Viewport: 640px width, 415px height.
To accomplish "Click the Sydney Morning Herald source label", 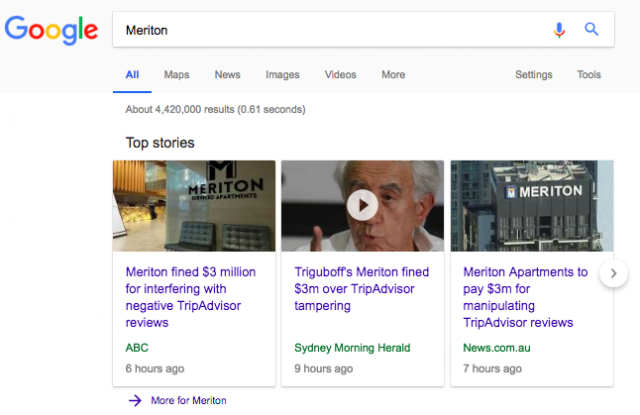I will [x=352, y=348].
